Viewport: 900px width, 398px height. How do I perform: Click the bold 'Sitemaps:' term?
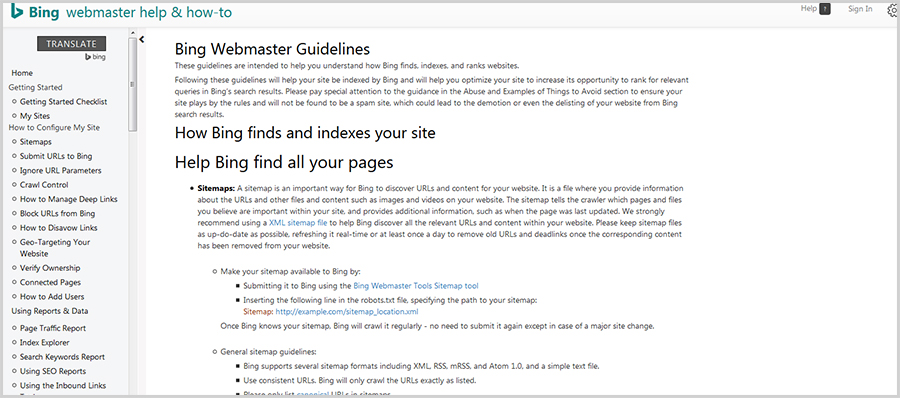pyautogui.click(x=216, y=188)
